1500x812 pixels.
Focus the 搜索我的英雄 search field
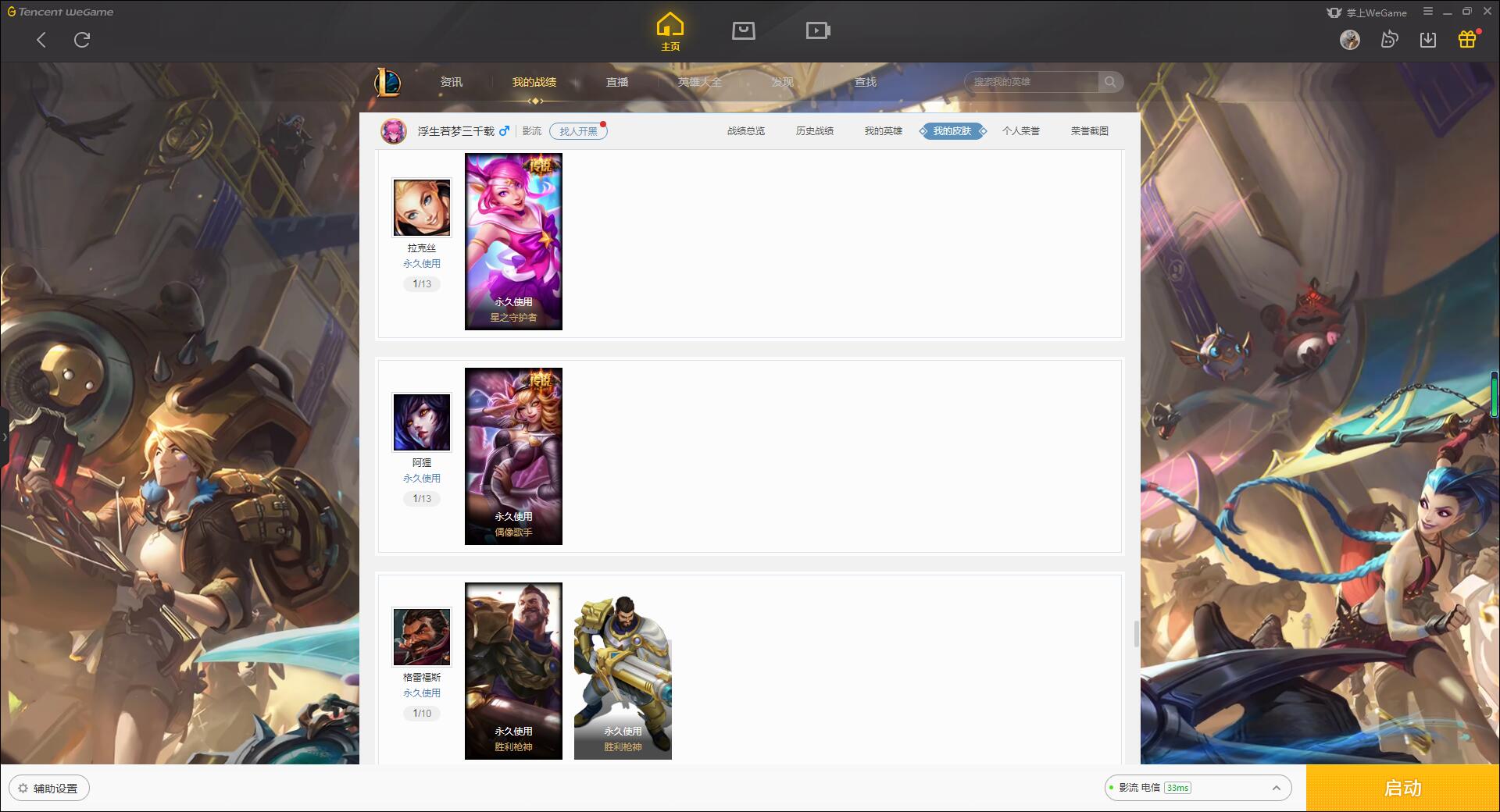[x=1032, y=82]
